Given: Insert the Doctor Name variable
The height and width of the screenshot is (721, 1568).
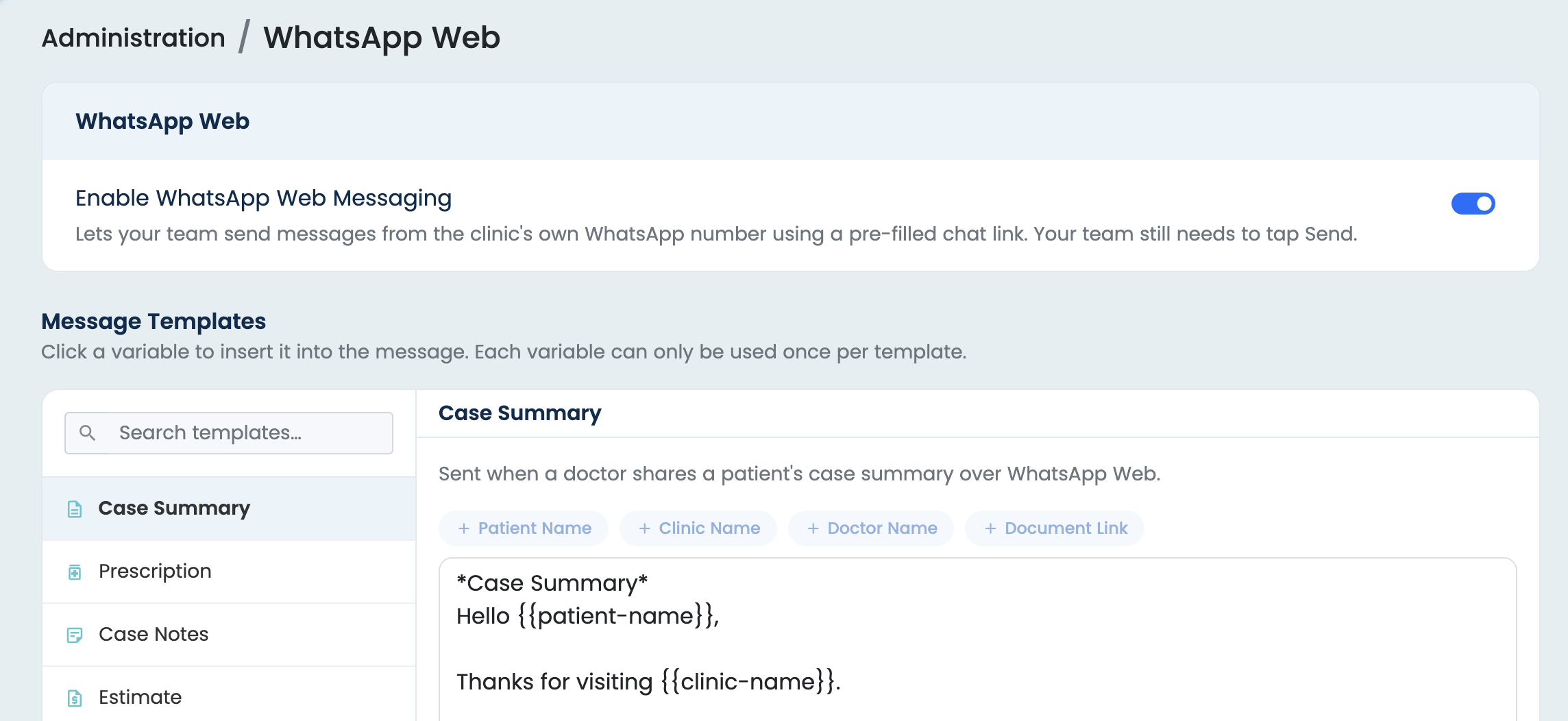Looking at the screenshot, I should (x=871, y=528).
